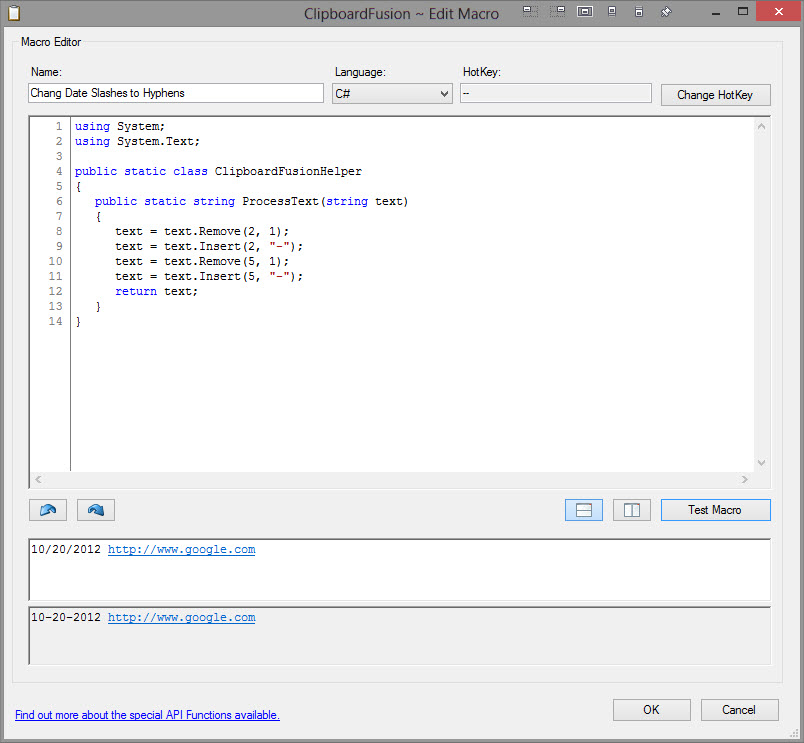Screen dimensions: 804x743
Task: Cancel editing the macro
Action: click(740, 710)
